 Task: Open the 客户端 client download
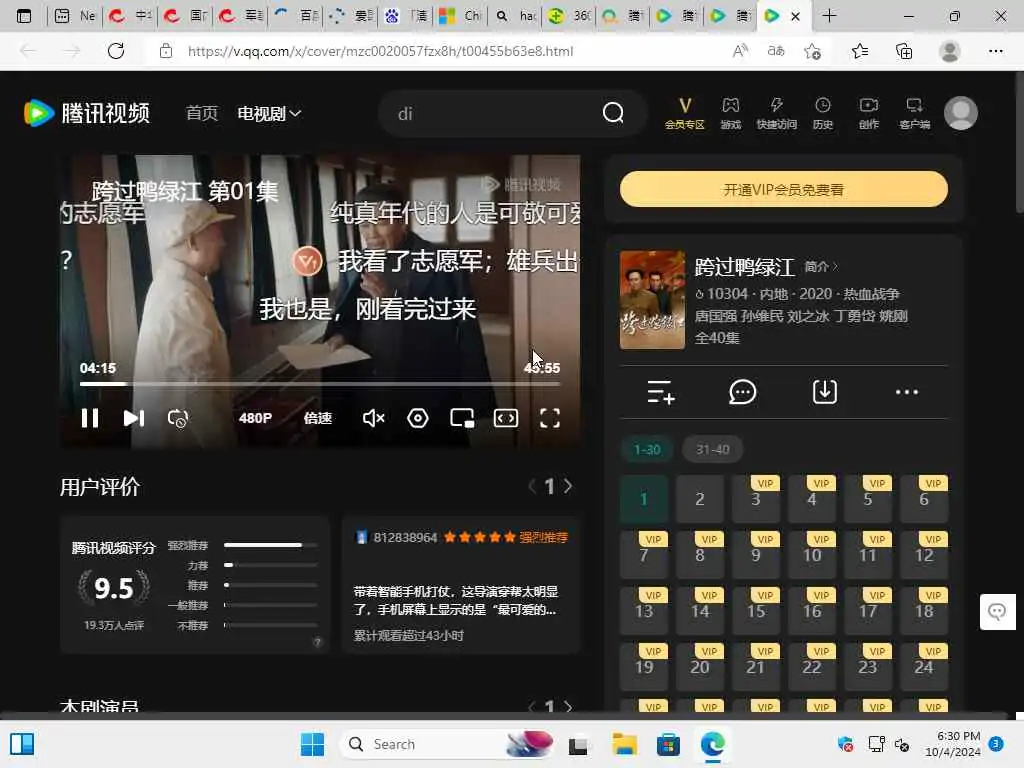pyautogui.click(x=914, y=114)
